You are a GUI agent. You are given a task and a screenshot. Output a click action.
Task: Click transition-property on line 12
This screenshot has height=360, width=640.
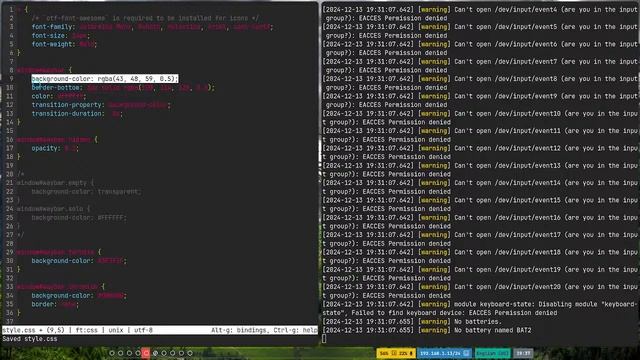[x=68, y=105]
